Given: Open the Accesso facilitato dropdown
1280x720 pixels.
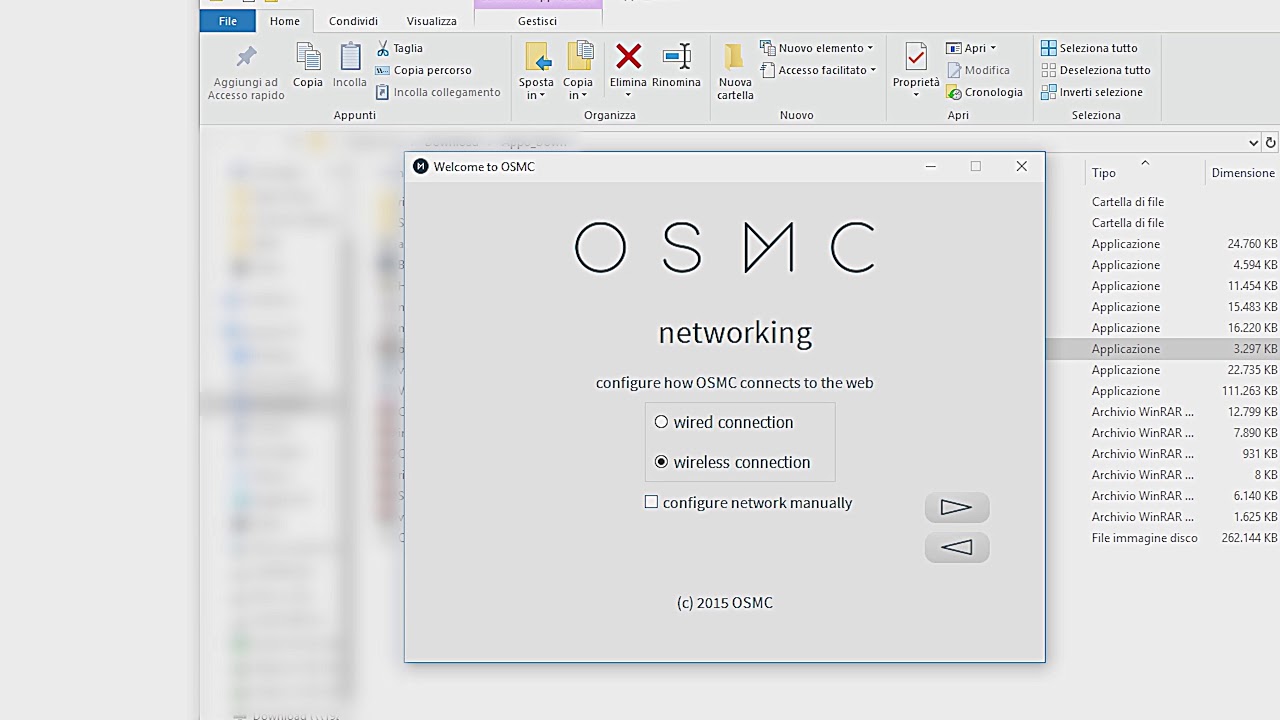Looking at the screenshot, I should pos(819,70).
